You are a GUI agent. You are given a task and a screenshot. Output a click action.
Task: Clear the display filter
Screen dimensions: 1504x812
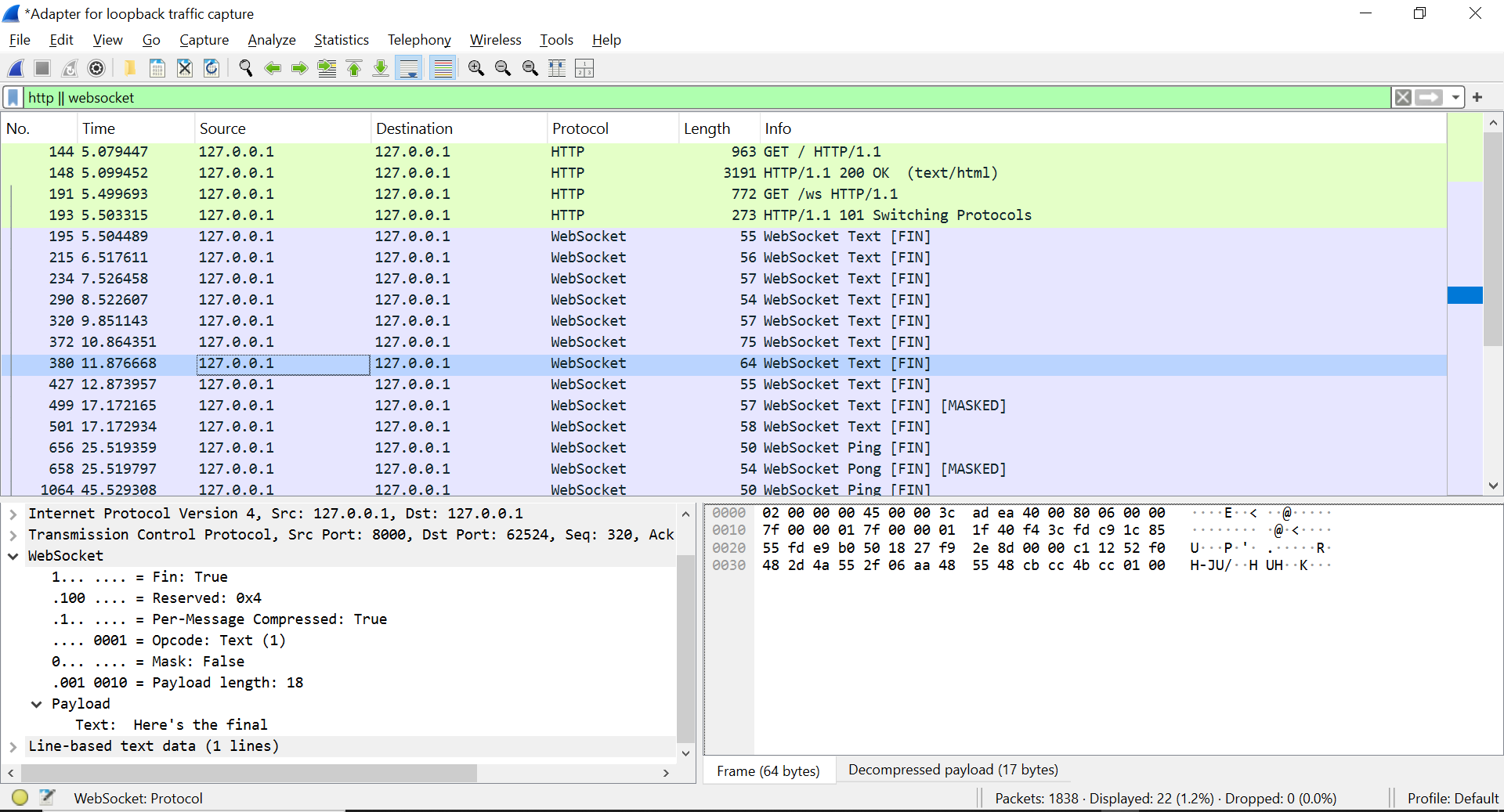[x=1403, y=98]
